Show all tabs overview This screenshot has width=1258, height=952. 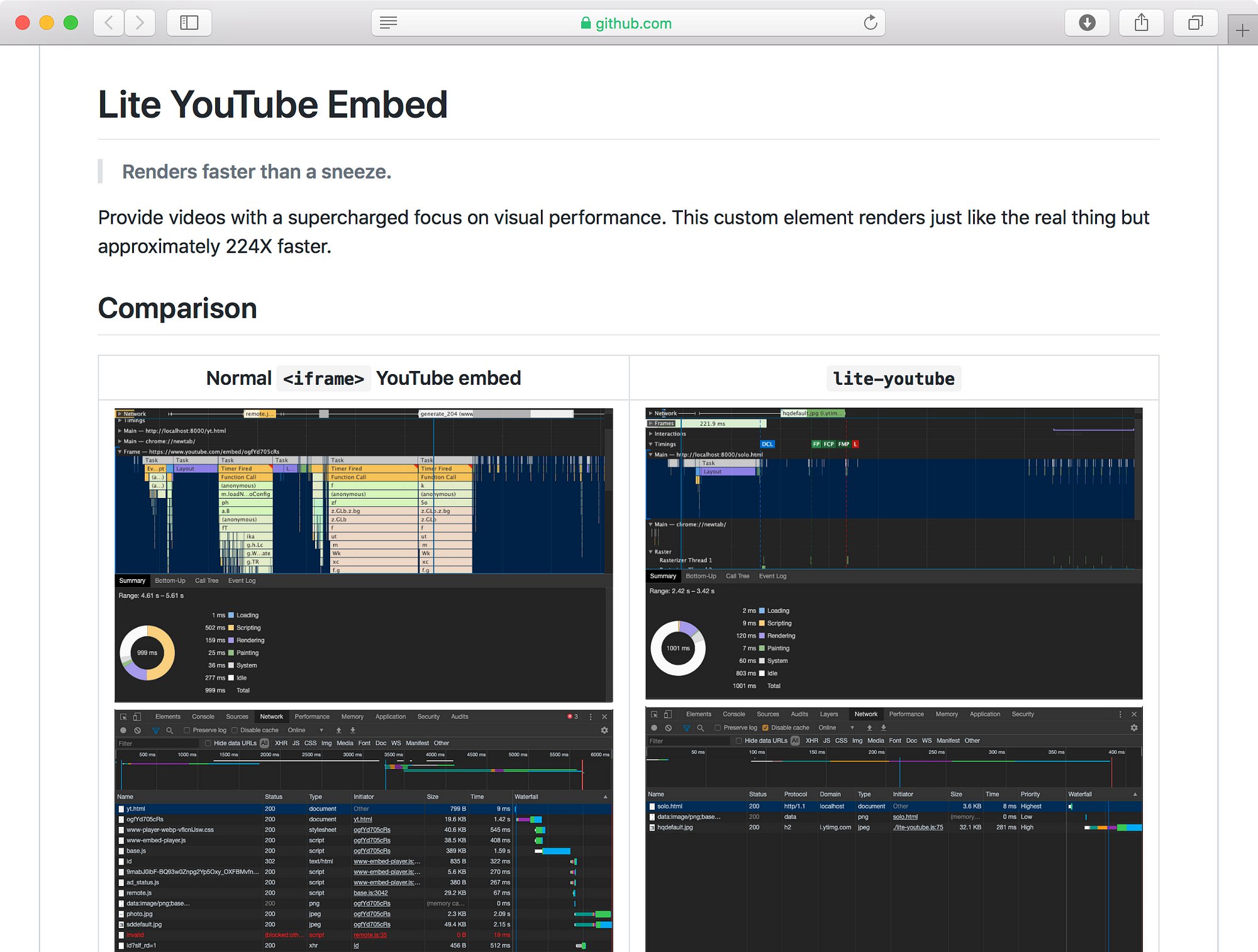pos(1195,23)
